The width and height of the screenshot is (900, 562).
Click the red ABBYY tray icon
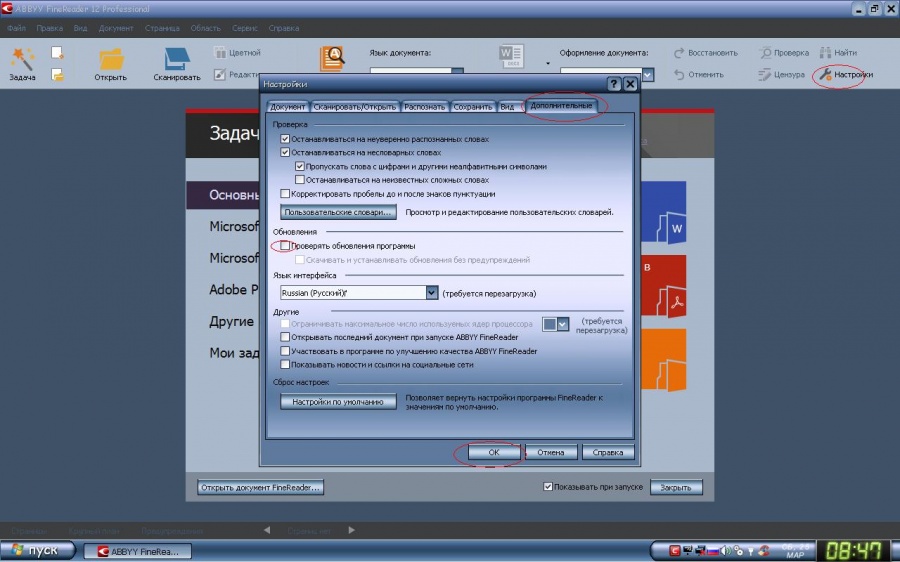click(674, 551)
